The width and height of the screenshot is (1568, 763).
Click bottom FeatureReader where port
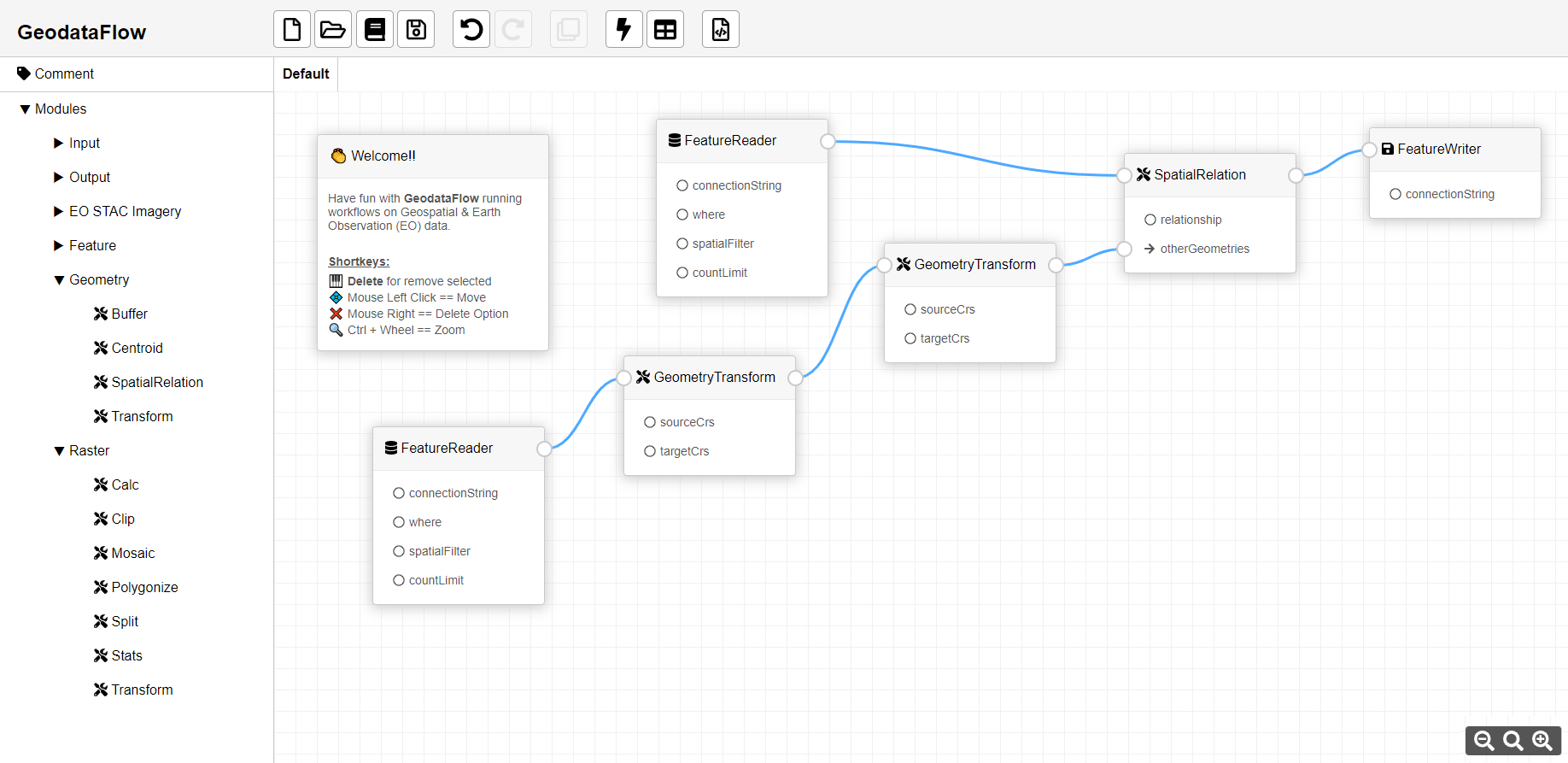click(399, 522)
